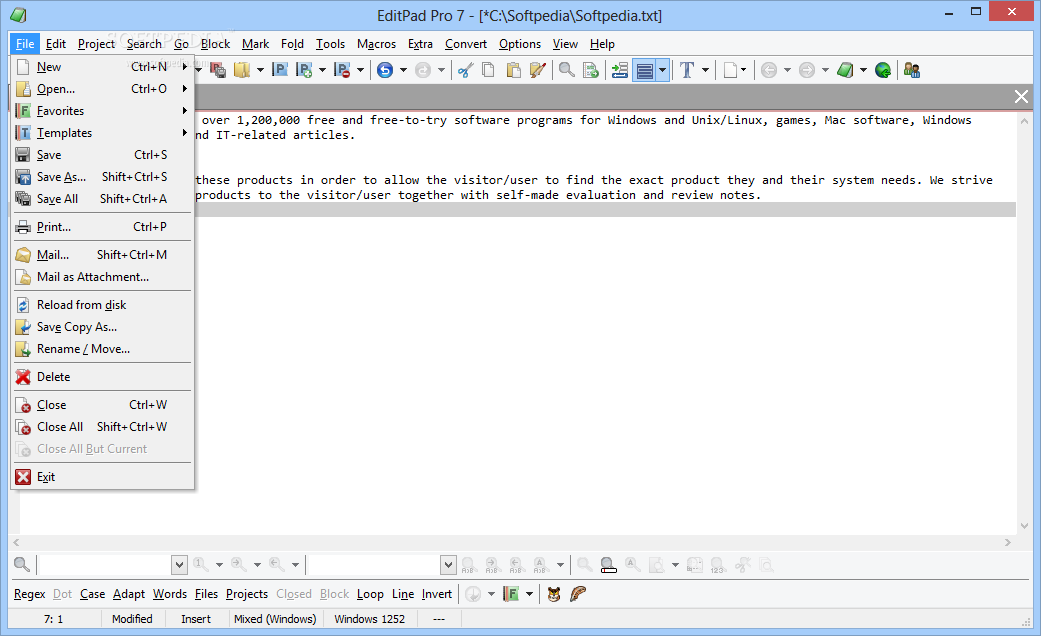Click the RegexBuddy owl icon

(554, 594)
